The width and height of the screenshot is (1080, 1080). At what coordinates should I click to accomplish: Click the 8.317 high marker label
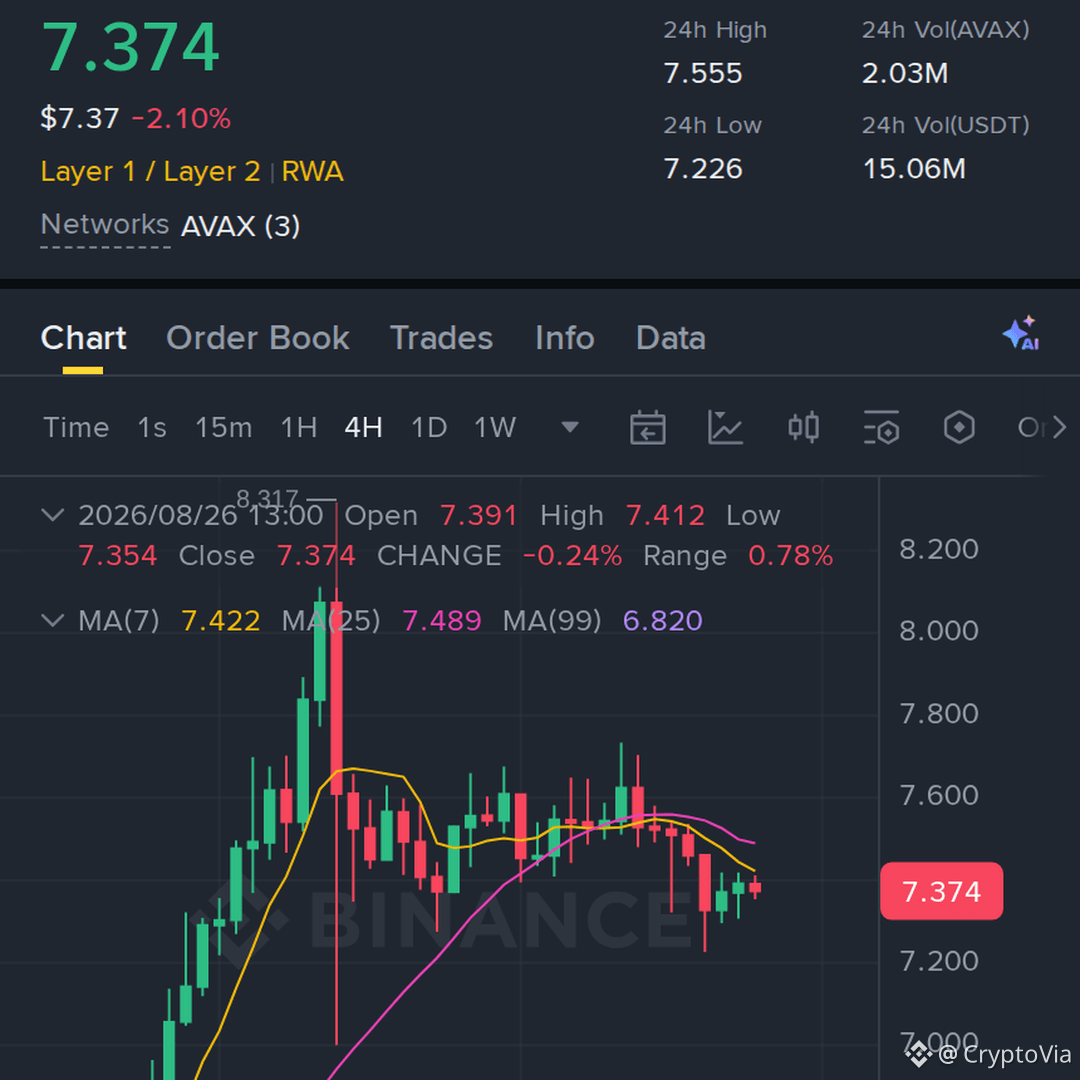tap(267, 497)
